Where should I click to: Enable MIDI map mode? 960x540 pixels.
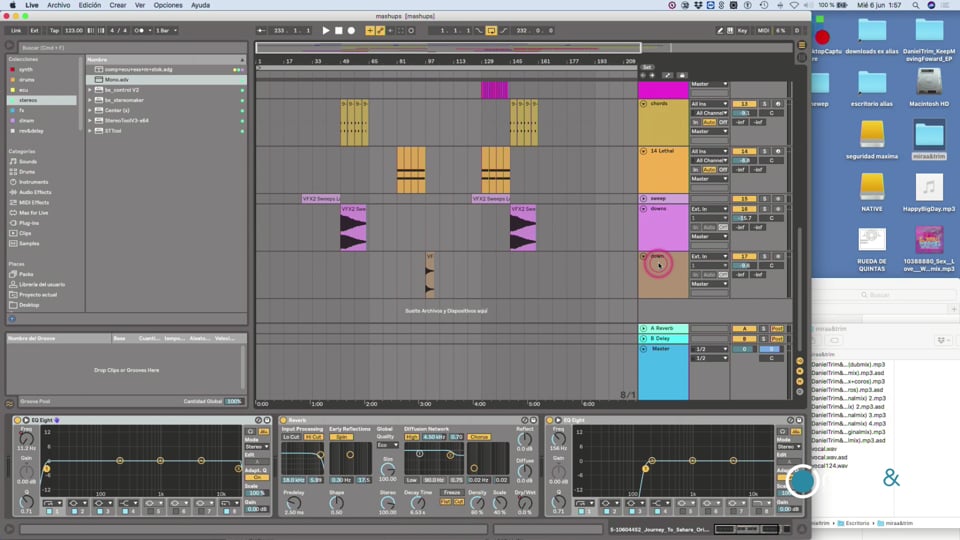pos(763,30)
